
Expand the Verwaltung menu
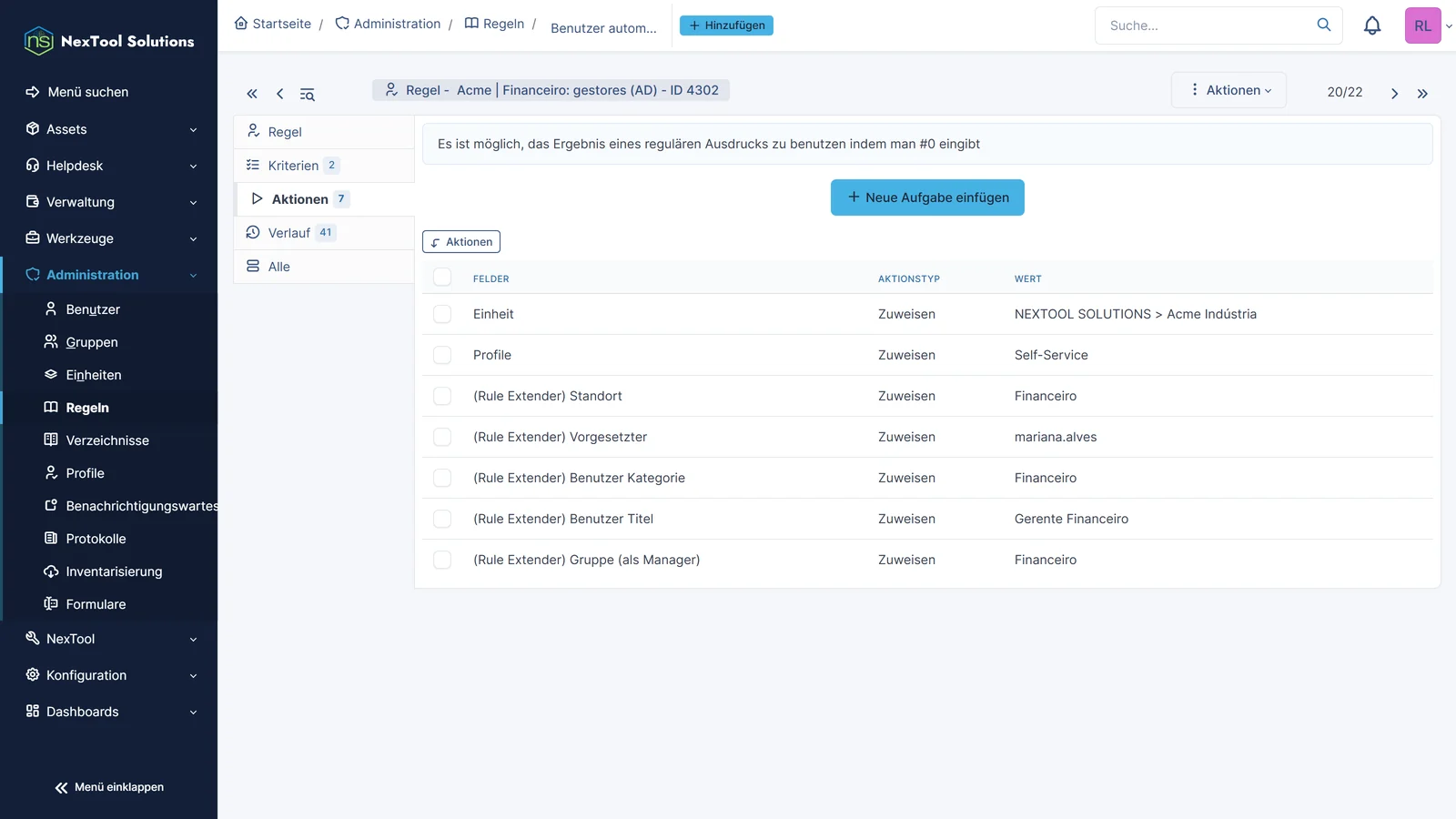click(x=109, y=202)
